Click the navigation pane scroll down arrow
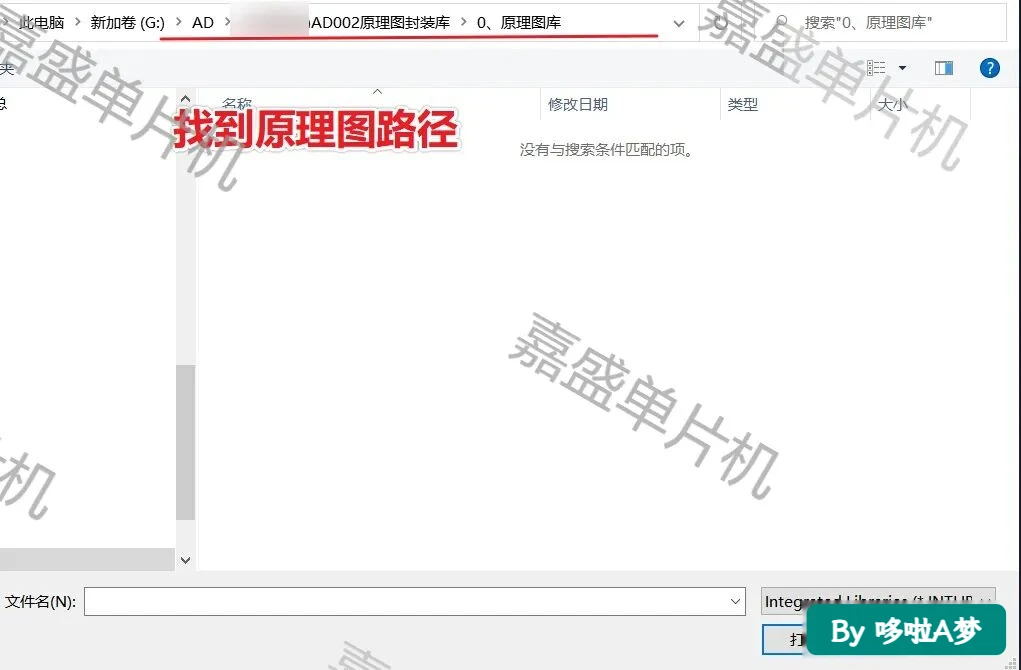The height and width of the screenshot is (670, 1021). [186, 560]
